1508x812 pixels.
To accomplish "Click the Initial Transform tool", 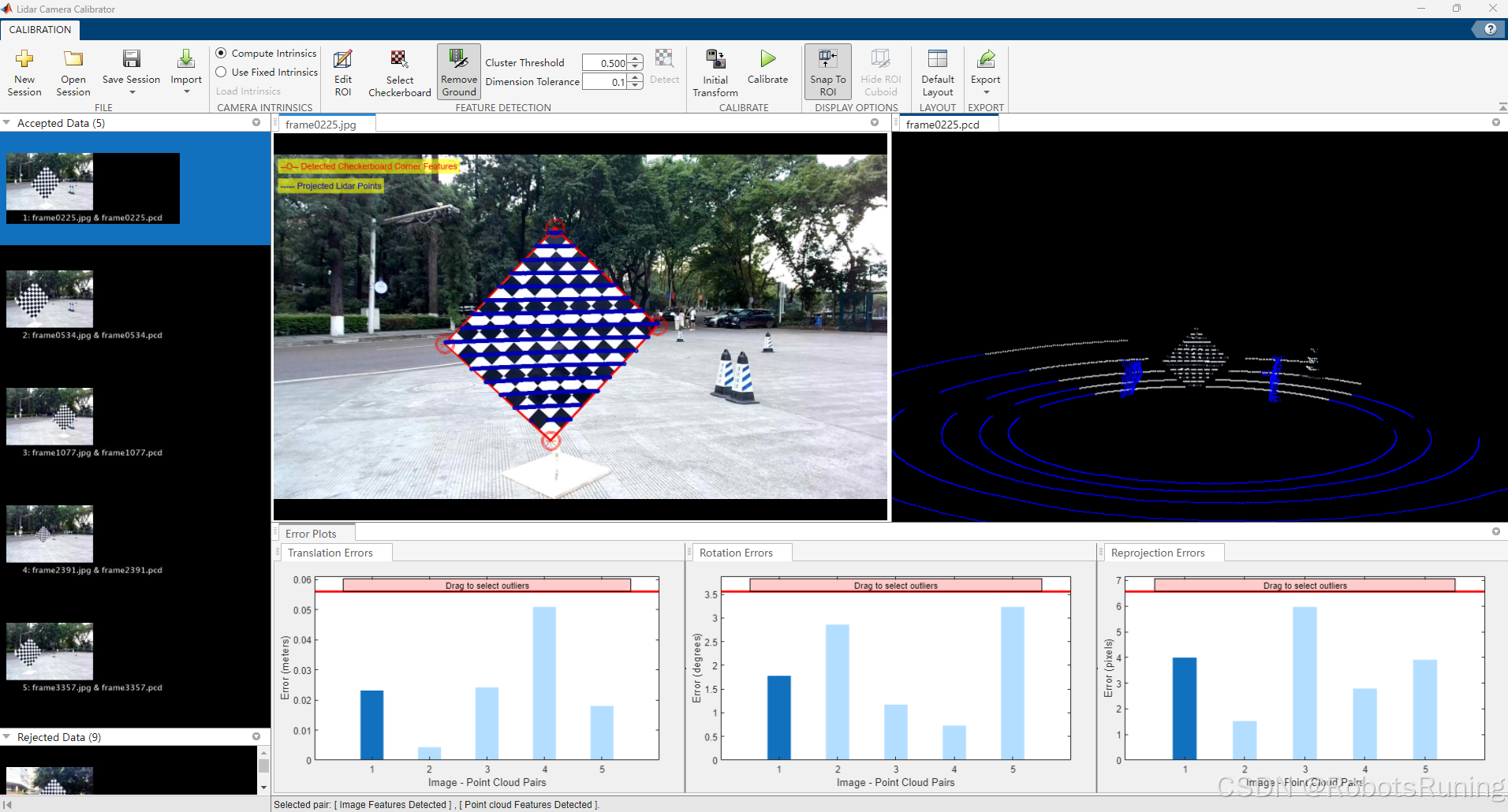I will pos(714,71).
